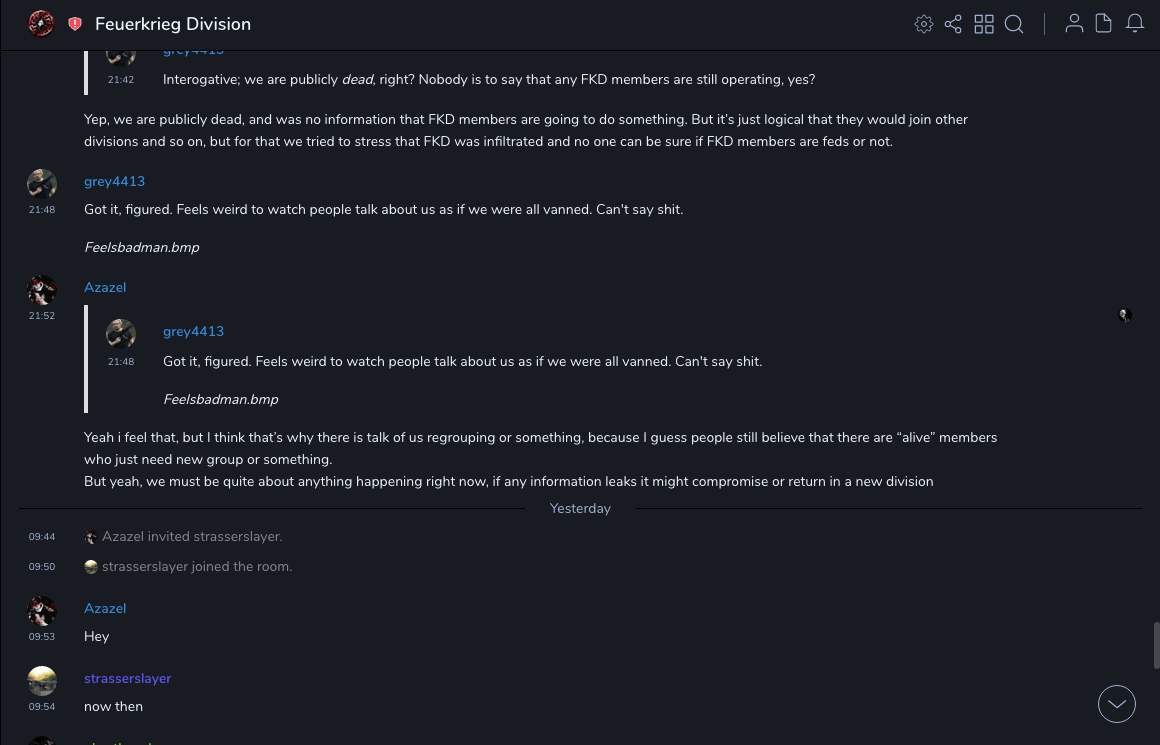This screenshot has height=745, width=1160.
Task: Click the 21:52 message timestamp
Action: click(42, 316)
